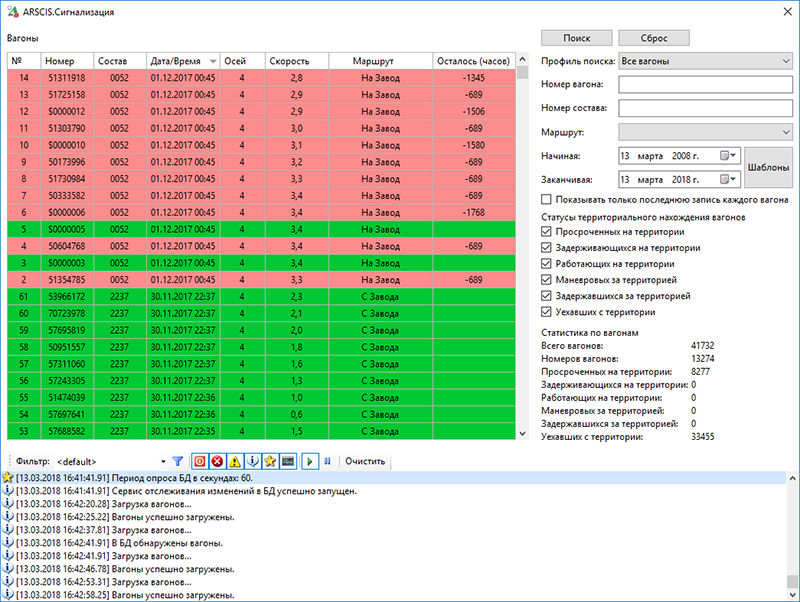800x602 pixels.
Task: Click log panel scrollbar up arrow
Action: pos(792,478)
